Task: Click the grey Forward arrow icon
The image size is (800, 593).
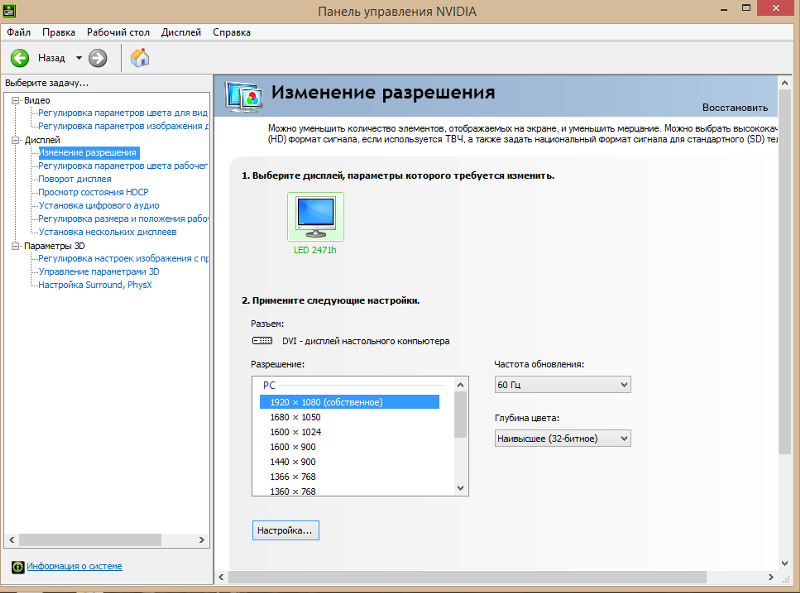Action: click(97, 58)
